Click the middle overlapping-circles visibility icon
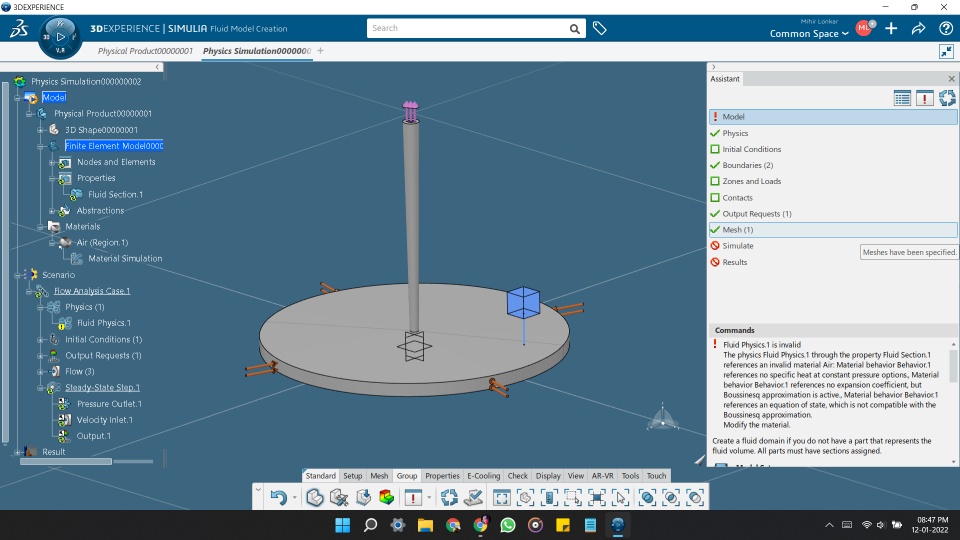The image size is (960, 540). tap(671, 497)
